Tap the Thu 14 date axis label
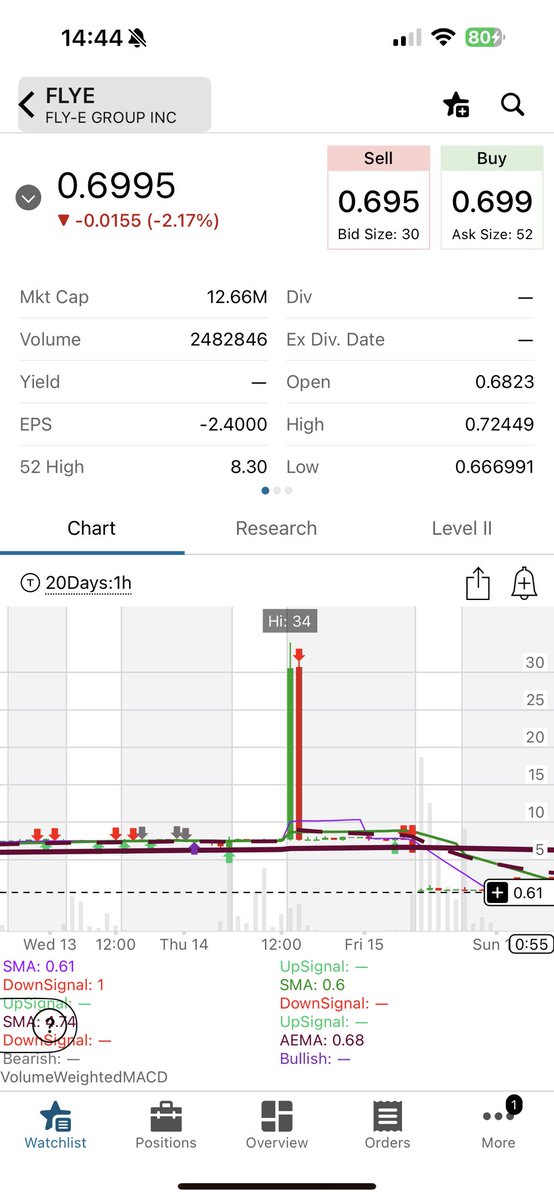 (184, 944)
